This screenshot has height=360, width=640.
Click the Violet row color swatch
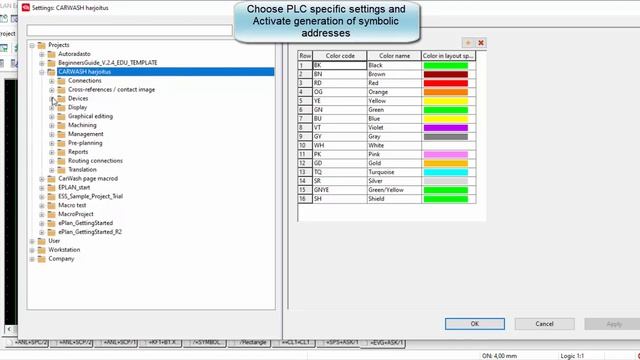coord(446,128)
